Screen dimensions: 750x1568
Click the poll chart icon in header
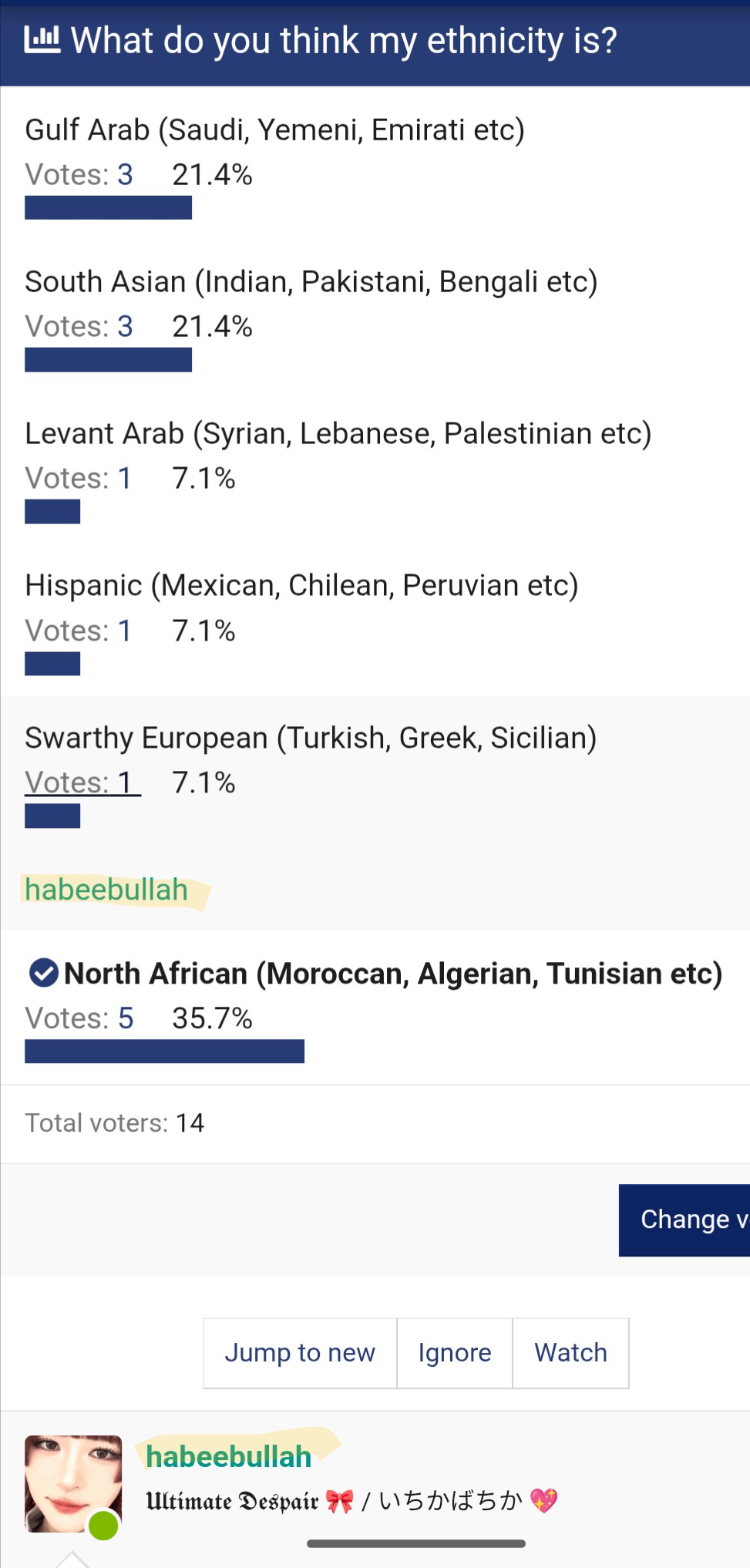(x=42, y=39)
